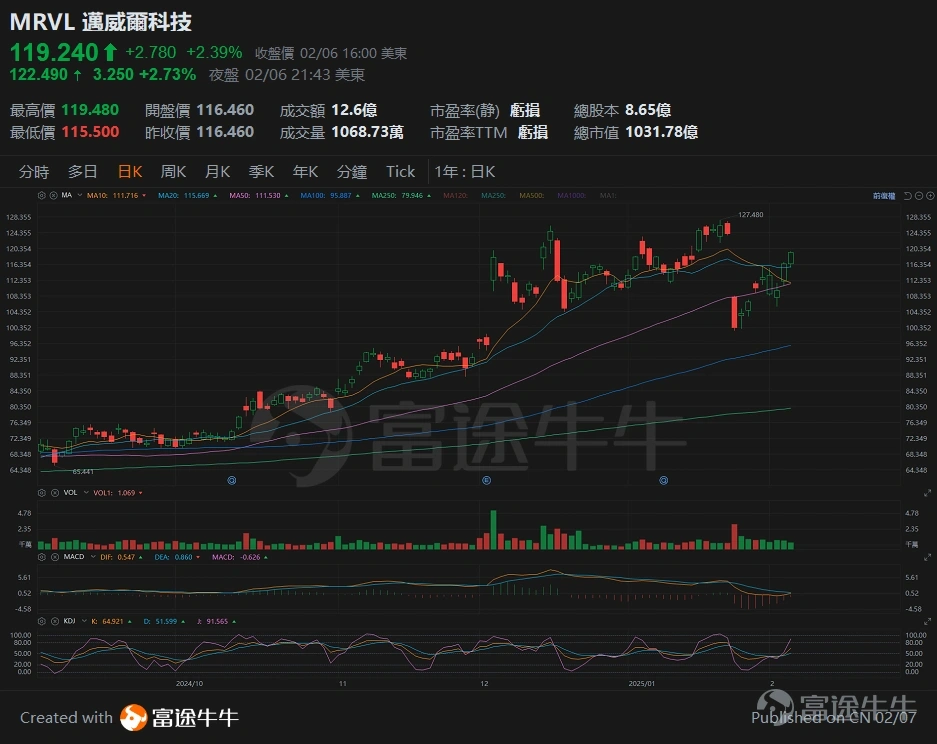Switch to the 分時 chart tab
This screenshot has width=937, height=744.
[x=33, y=172]
